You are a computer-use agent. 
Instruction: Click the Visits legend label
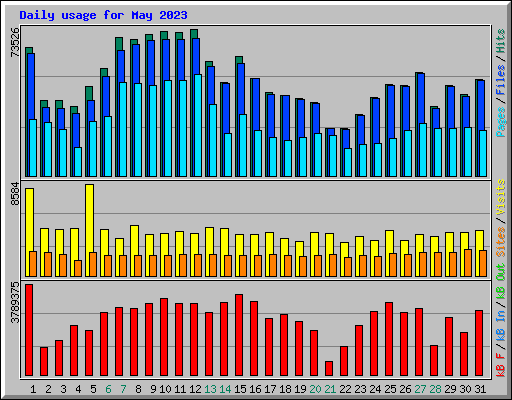point(501,197)
